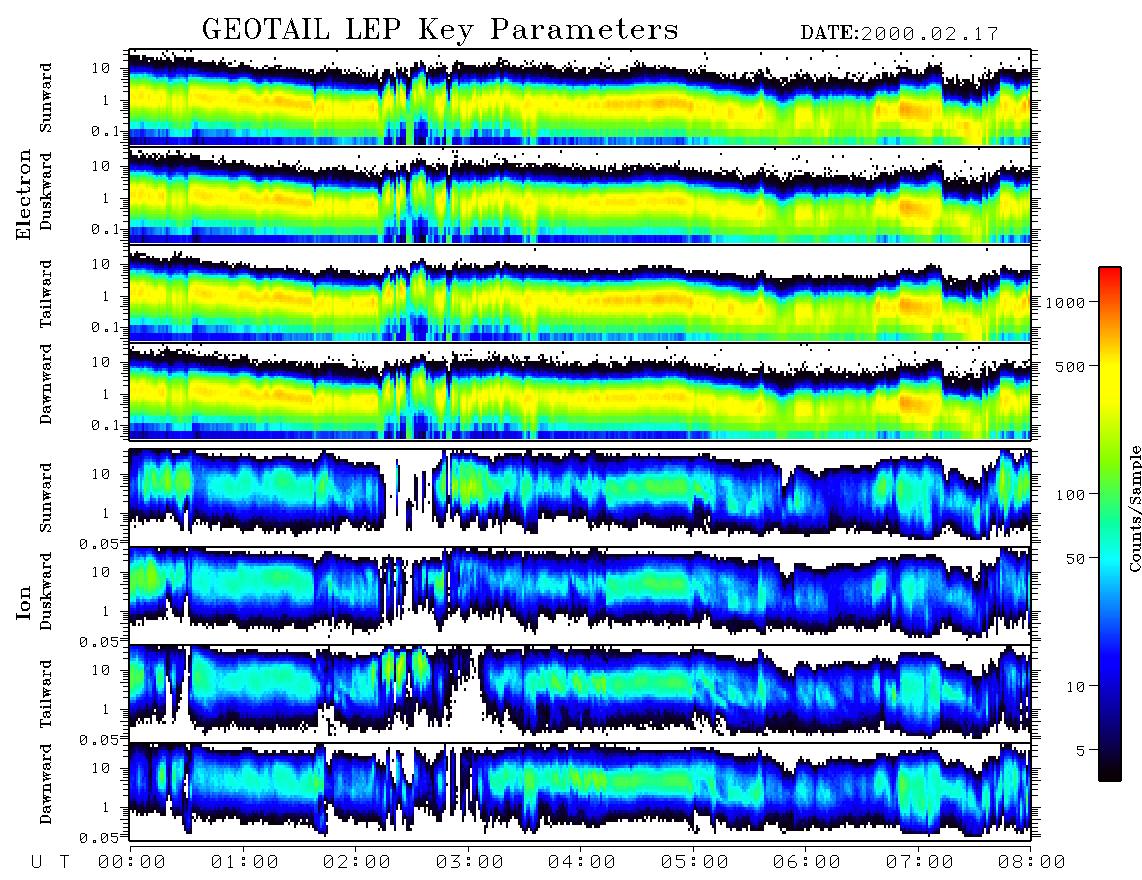Open the Ion Duskward spectrogram panel

click(580, 596)
